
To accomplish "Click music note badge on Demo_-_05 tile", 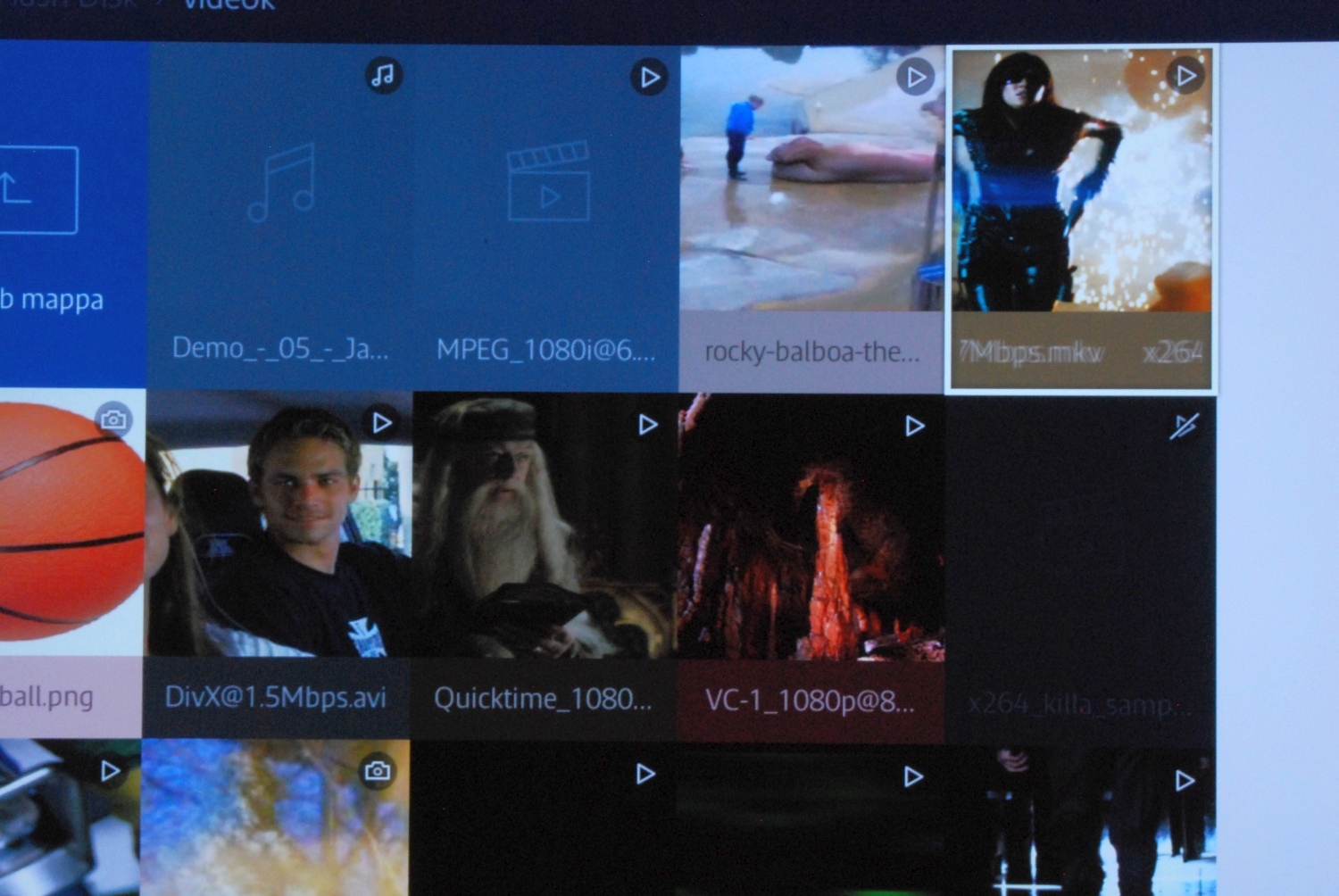I will coord(384,76).
